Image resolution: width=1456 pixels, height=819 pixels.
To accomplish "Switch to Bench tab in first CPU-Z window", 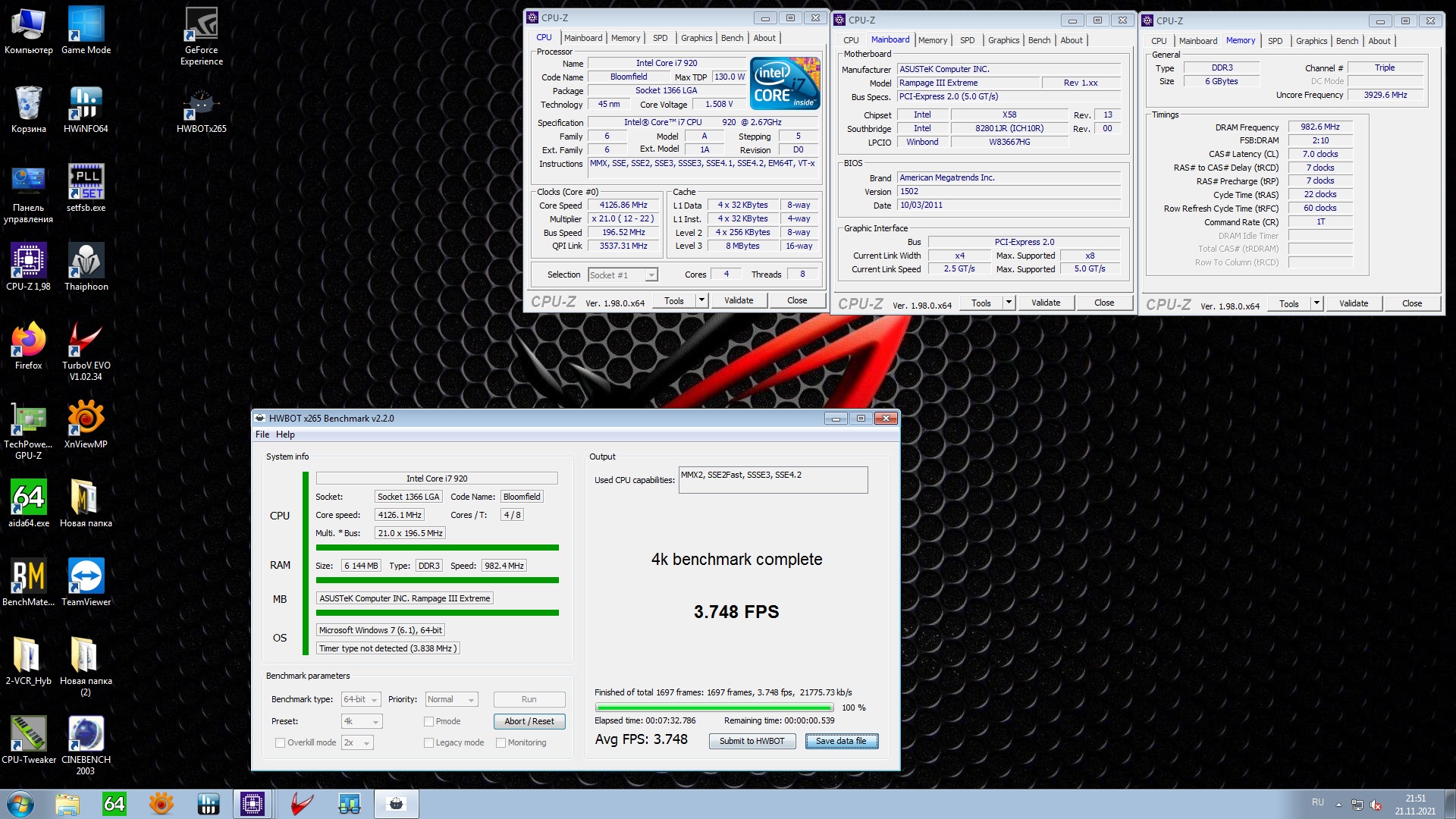I will coord(732,38).
